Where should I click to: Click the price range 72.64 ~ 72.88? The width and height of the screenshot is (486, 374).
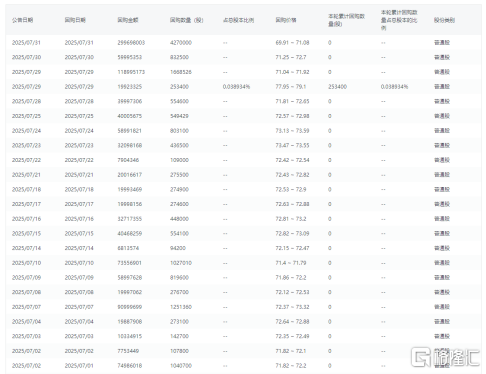pyautogui.click(x=292, y=321)
